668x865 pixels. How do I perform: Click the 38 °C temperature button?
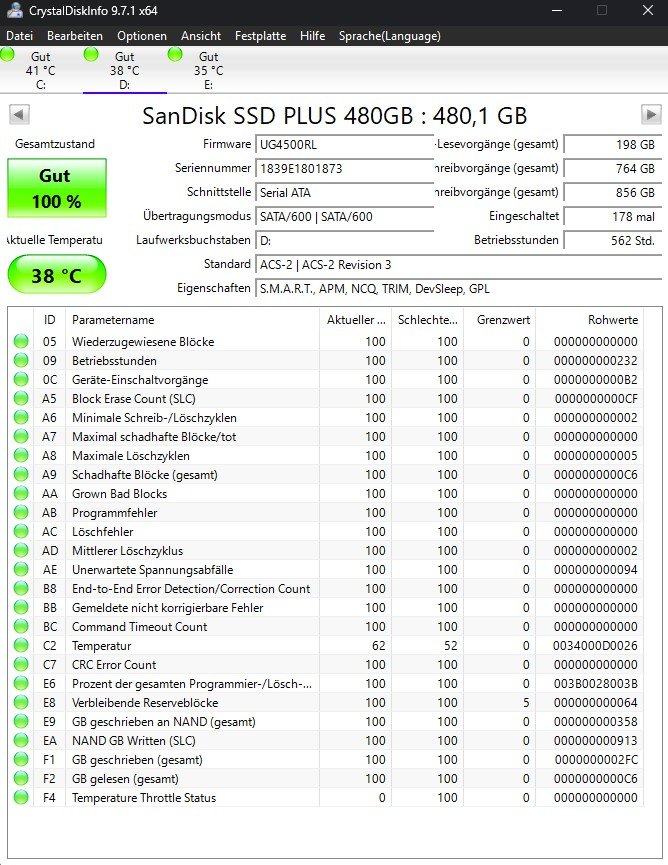57,274
